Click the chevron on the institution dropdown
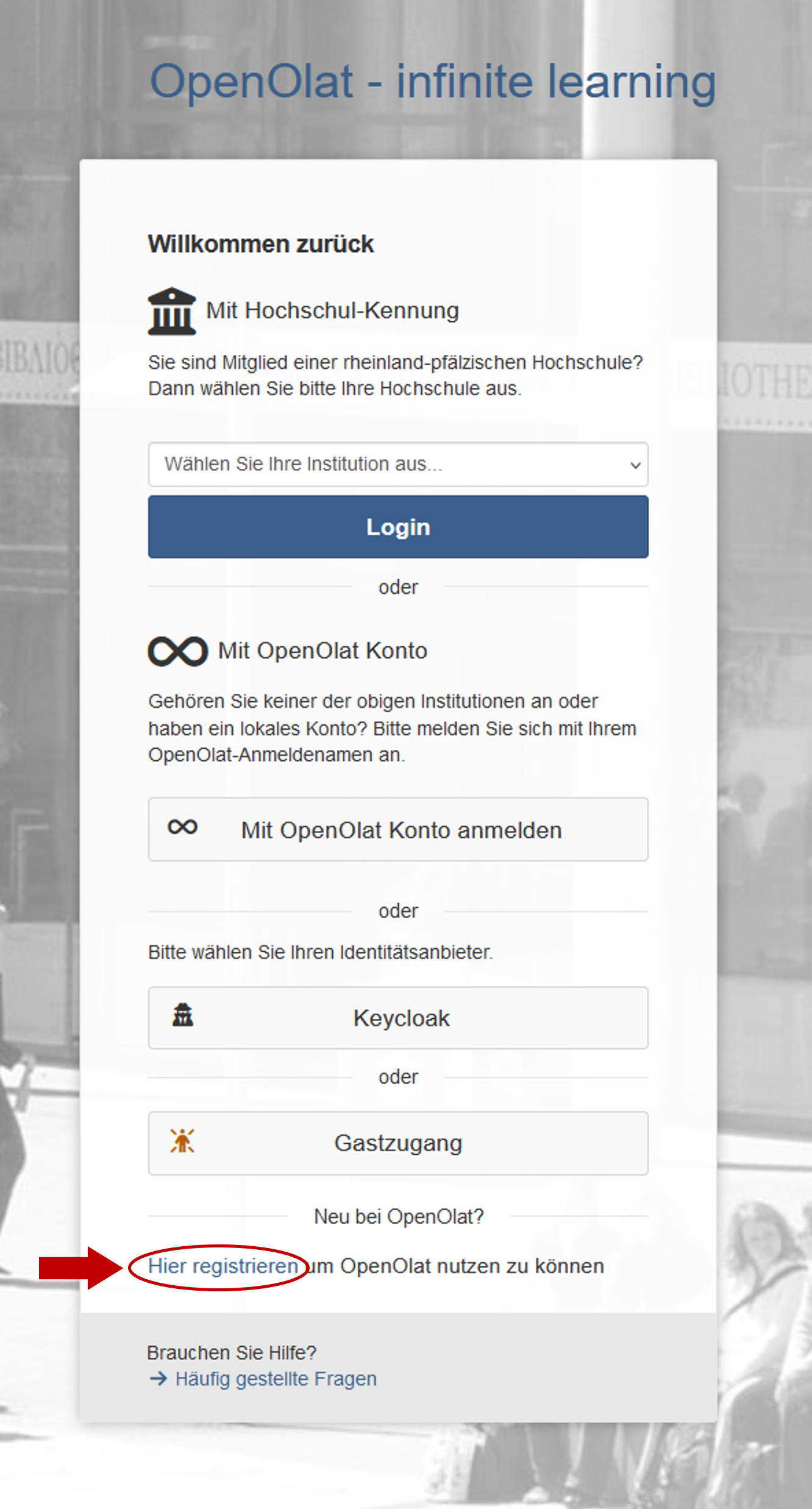The image size is (812, 1509). pos(635,465)
